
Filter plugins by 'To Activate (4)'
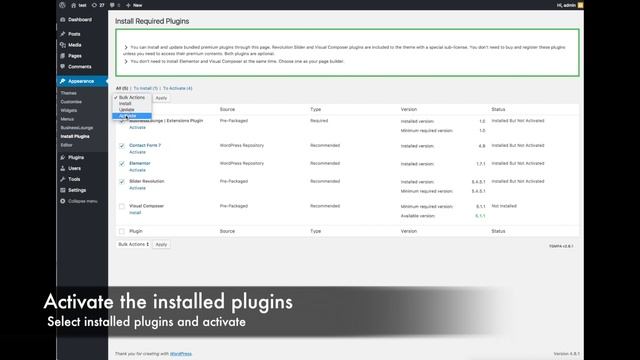(x=178, y=88)
